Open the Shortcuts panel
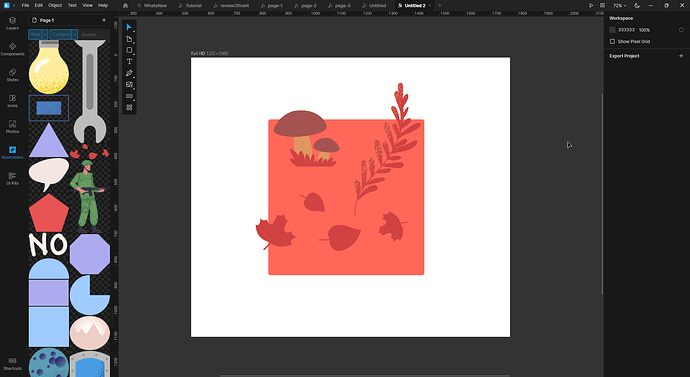Screen dimensions: 690x377 pyautogui.click(x=12, y=363)
